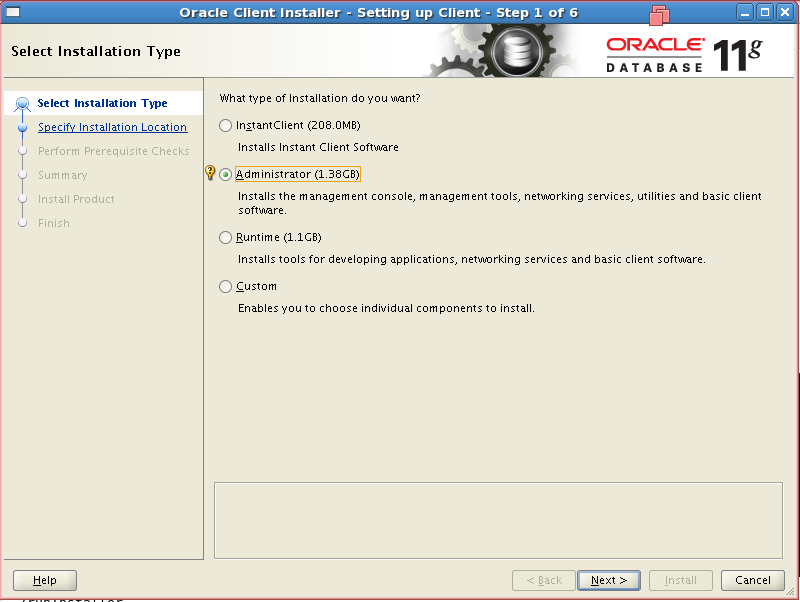Maximize the Oracle Client Installer window
Image resolution: width=800 pixels, height=602 pixels.
click(765, 12)
